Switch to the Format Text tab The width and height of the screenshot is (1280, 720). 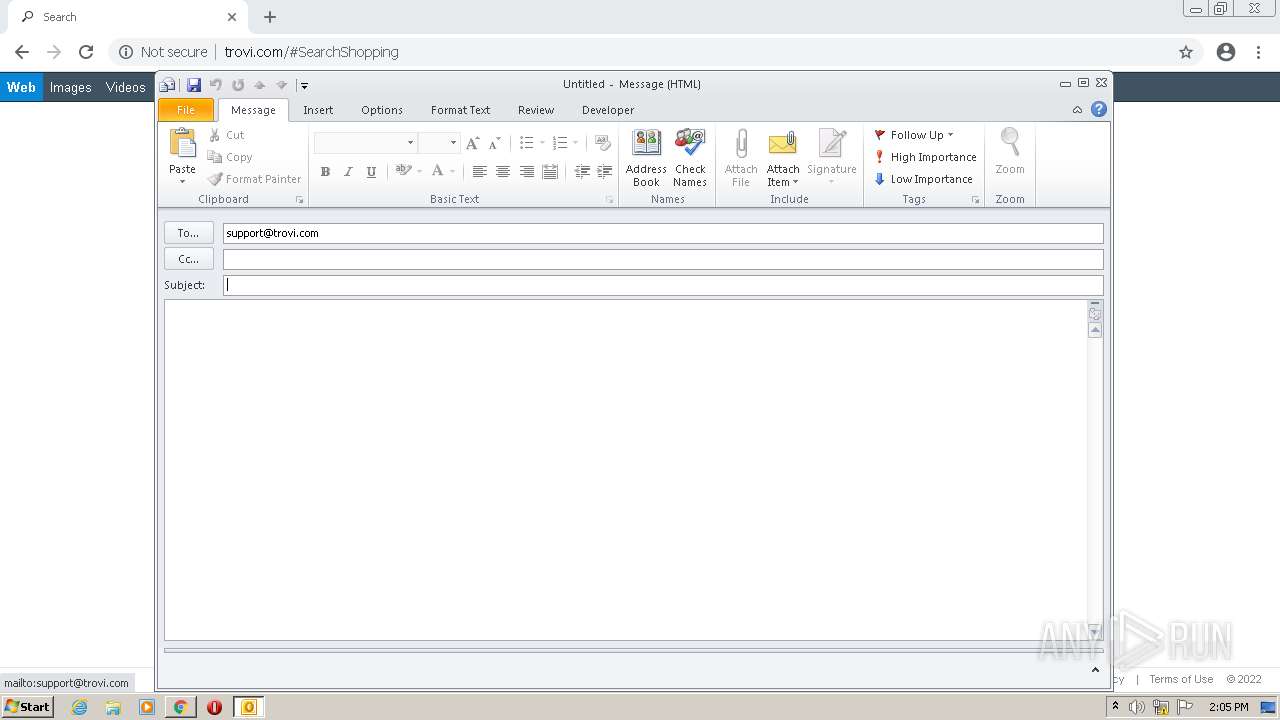pyautogui.click(x=460, y=110)
